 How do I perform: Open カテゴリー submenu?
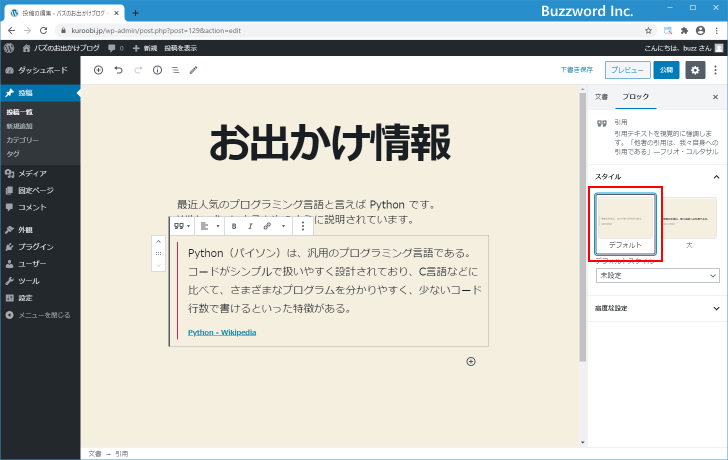click(22, 140)
